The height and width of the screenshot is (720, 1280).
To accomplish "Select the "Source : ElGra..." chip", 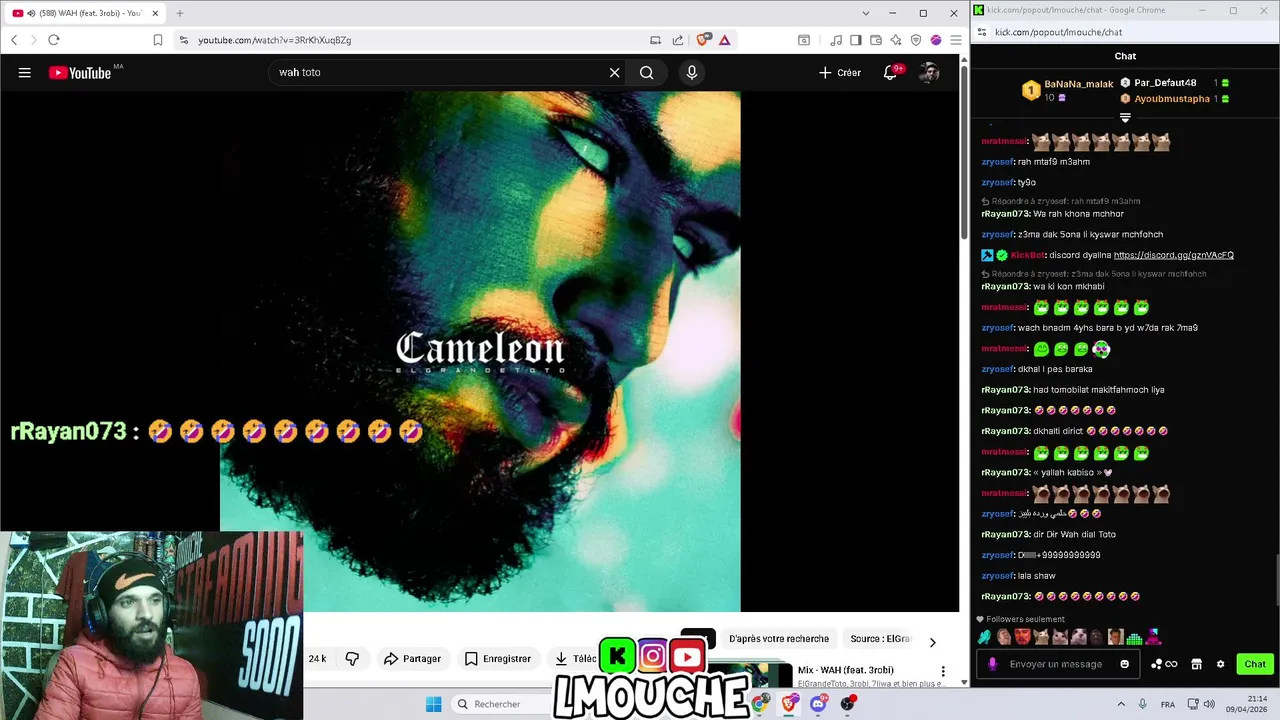I will coord(880,638).
